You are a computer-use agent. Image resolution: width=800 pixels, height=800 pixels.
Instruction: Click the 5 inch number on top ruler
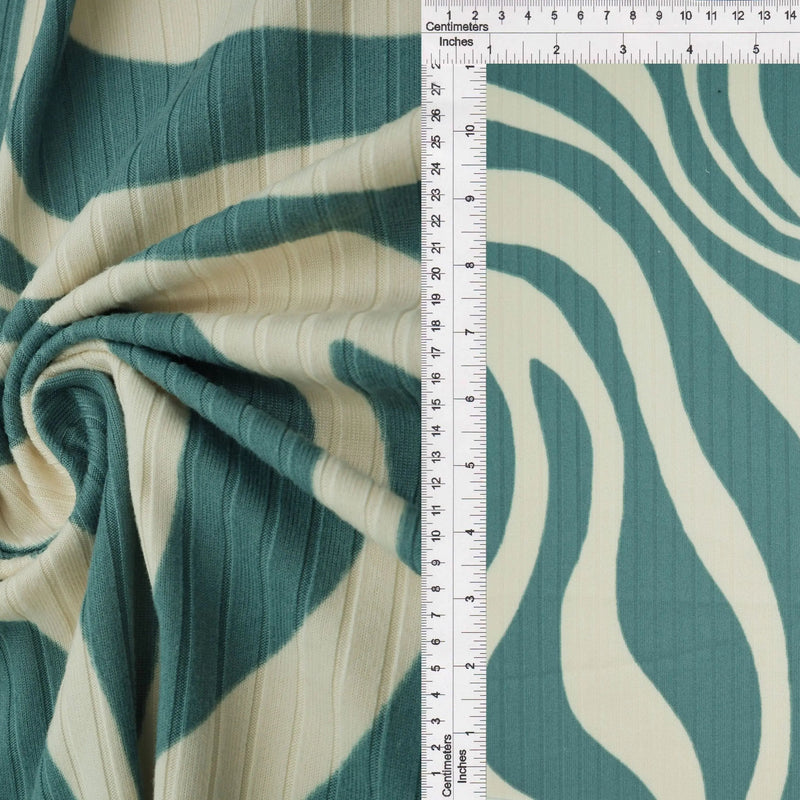[756, 50]
